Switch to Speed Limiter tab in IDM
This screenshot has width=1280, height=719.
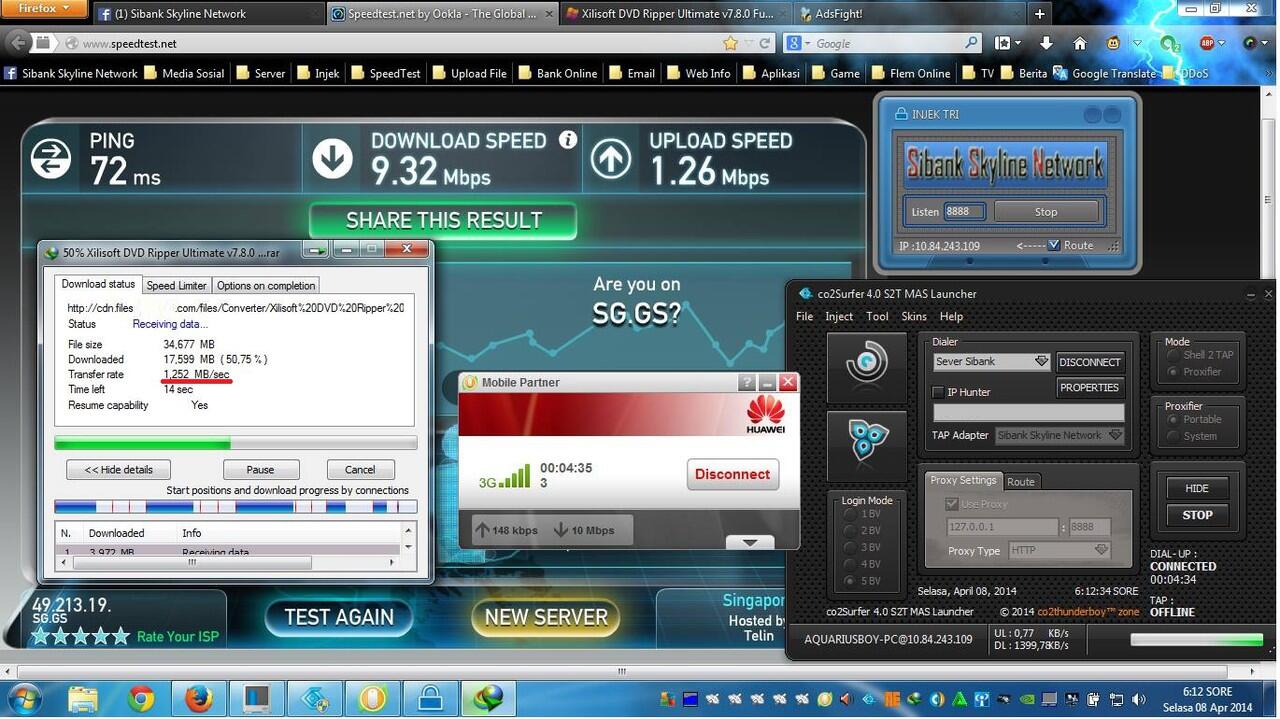(x=176, y=285)
